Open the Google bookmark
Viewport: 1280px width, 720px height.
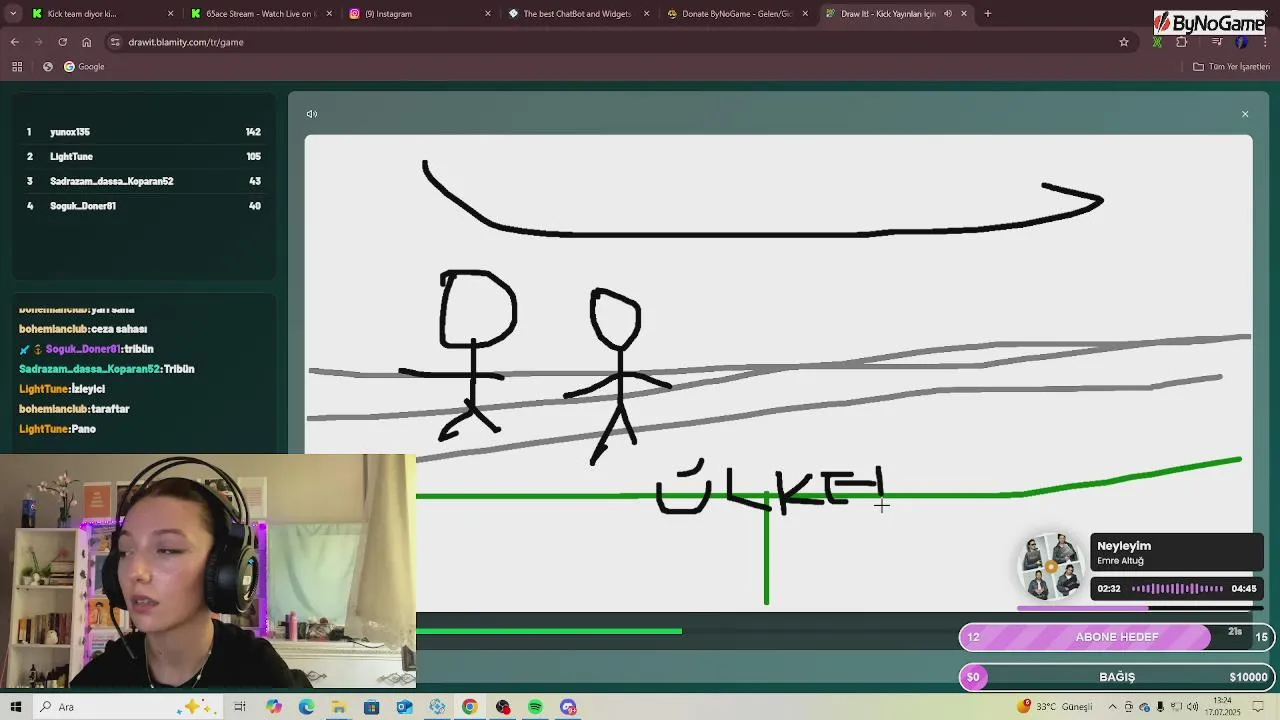click(x=84, y=66)
